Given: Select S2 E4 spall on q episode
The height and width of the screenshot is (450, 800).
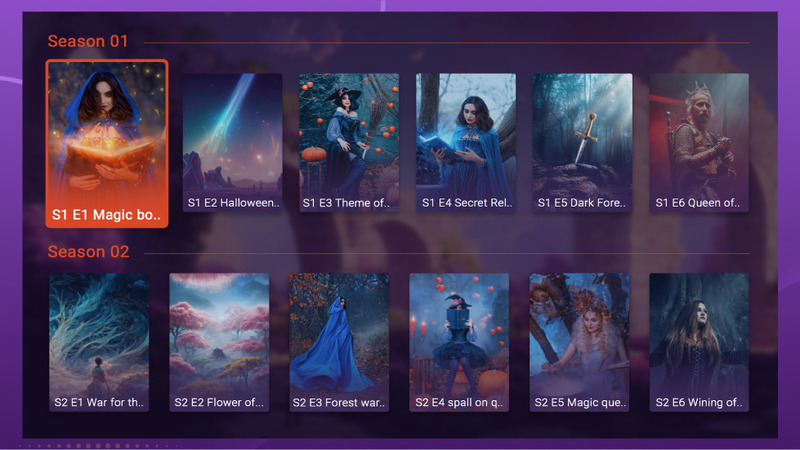Looking at the screenshot, I should point(459,342).
